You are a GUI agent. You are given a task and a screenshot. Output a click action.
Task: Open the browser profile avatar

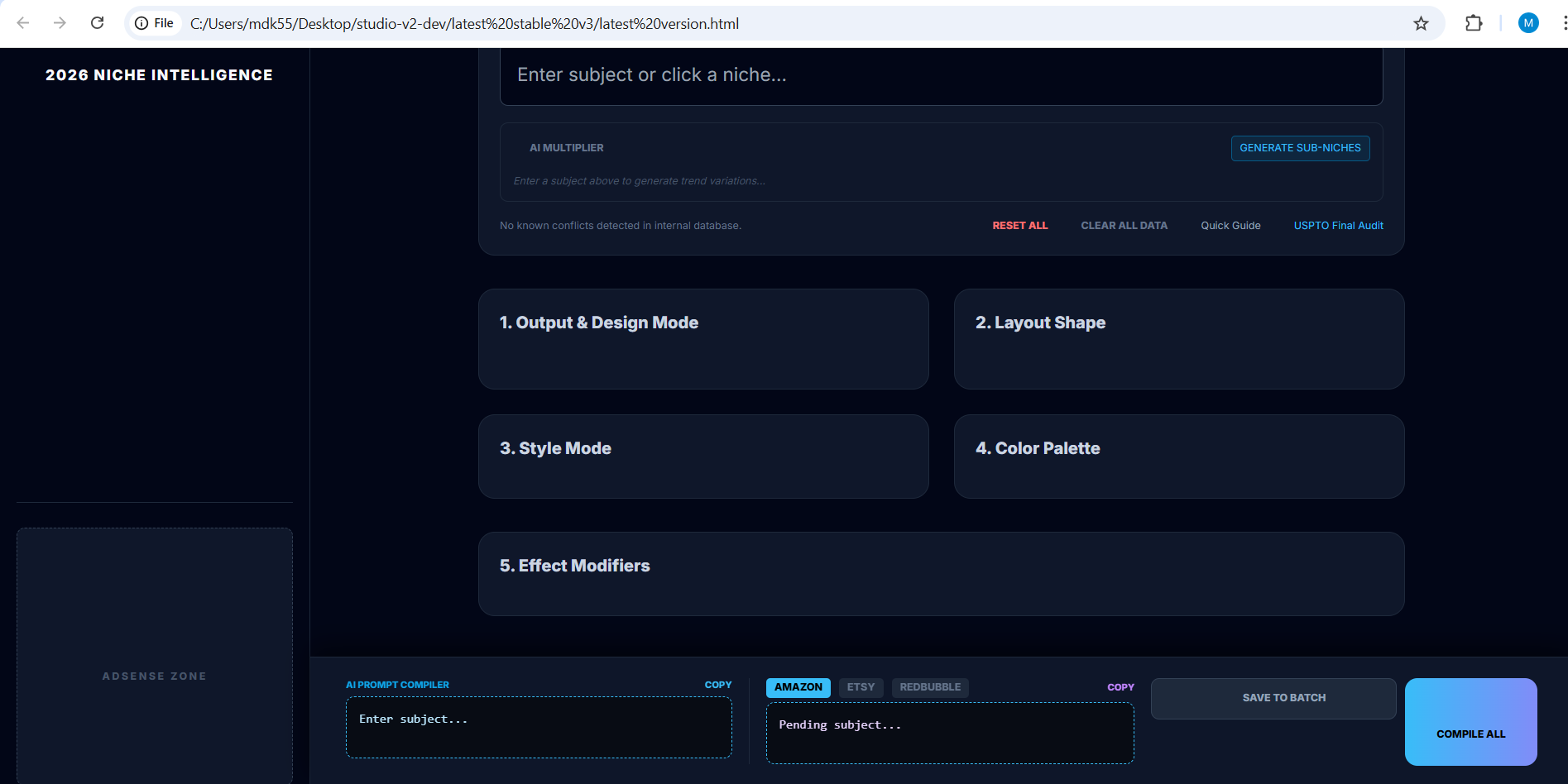[1528, 22]
